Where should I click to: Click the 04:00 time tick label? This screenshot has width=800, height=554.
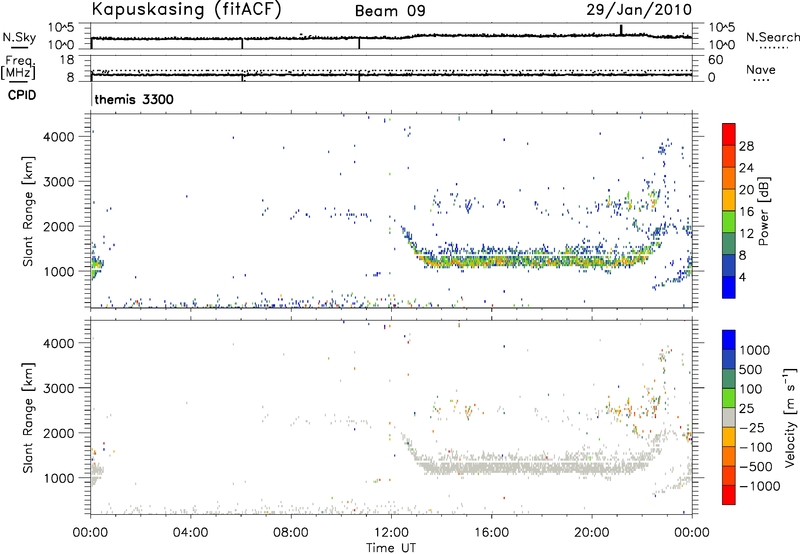[191, 533]
